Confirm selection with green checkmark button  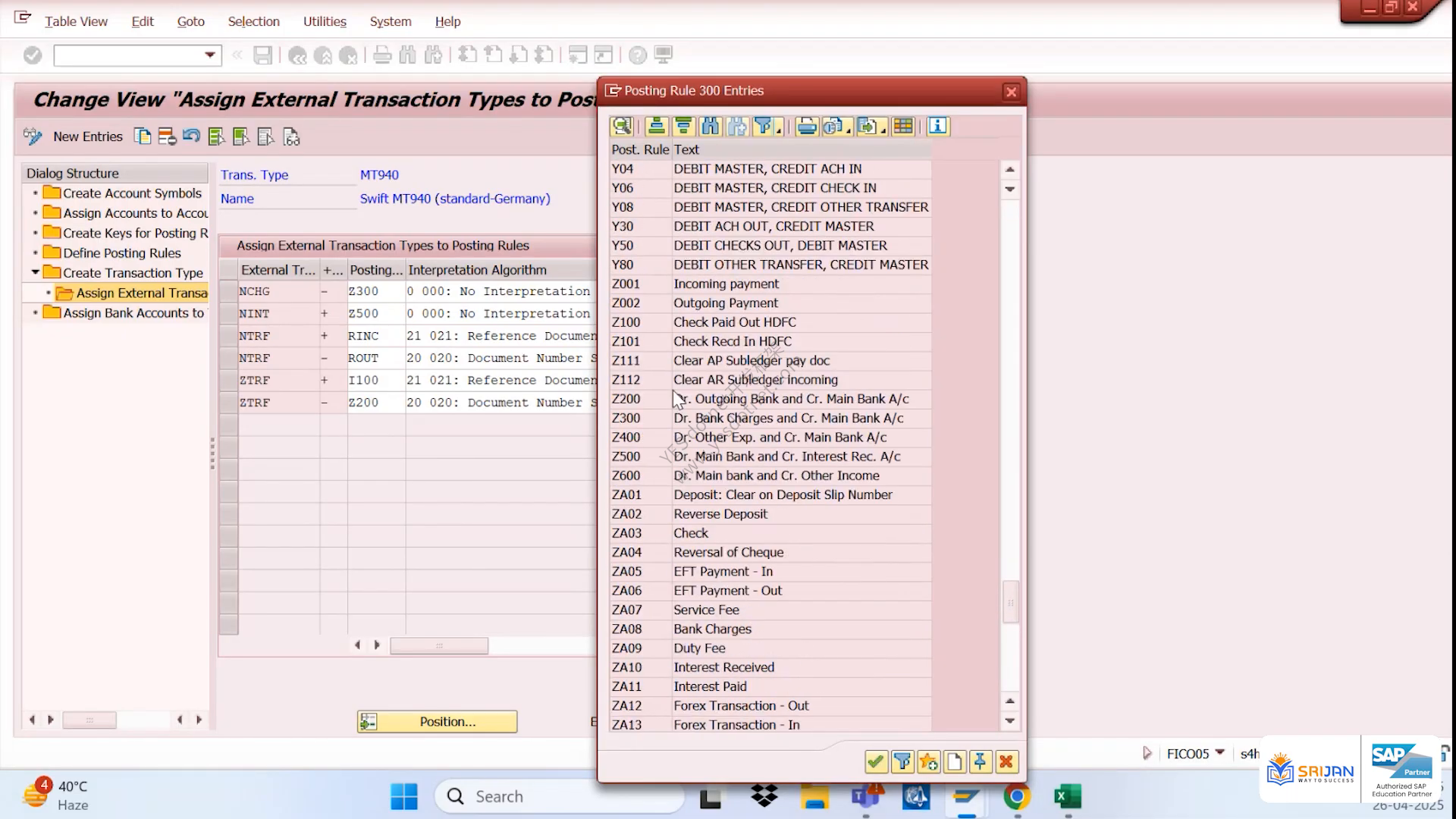[x=876, y=761]
